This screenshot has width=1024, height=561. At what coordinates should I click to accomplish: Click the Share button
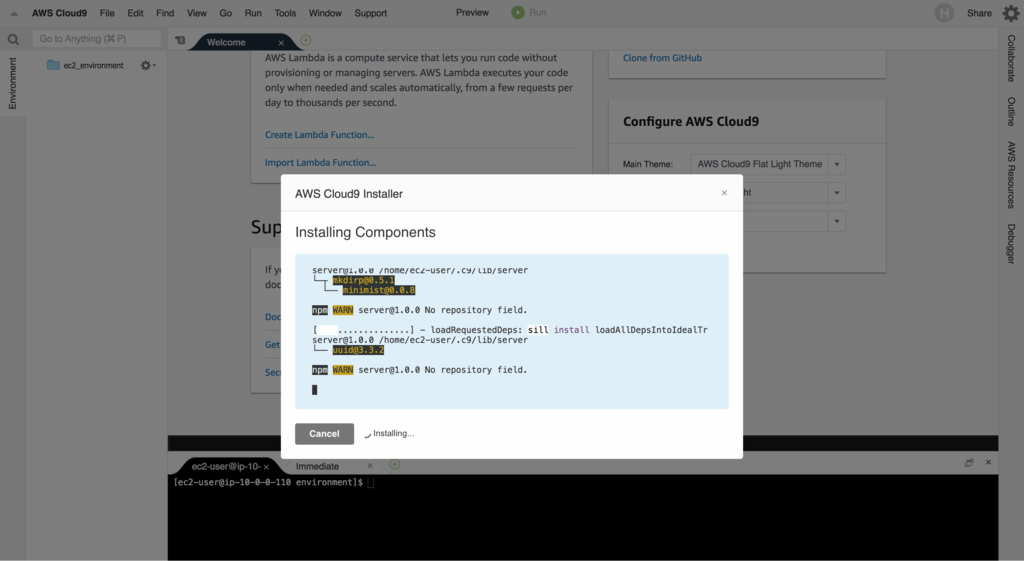pos(979,13)
